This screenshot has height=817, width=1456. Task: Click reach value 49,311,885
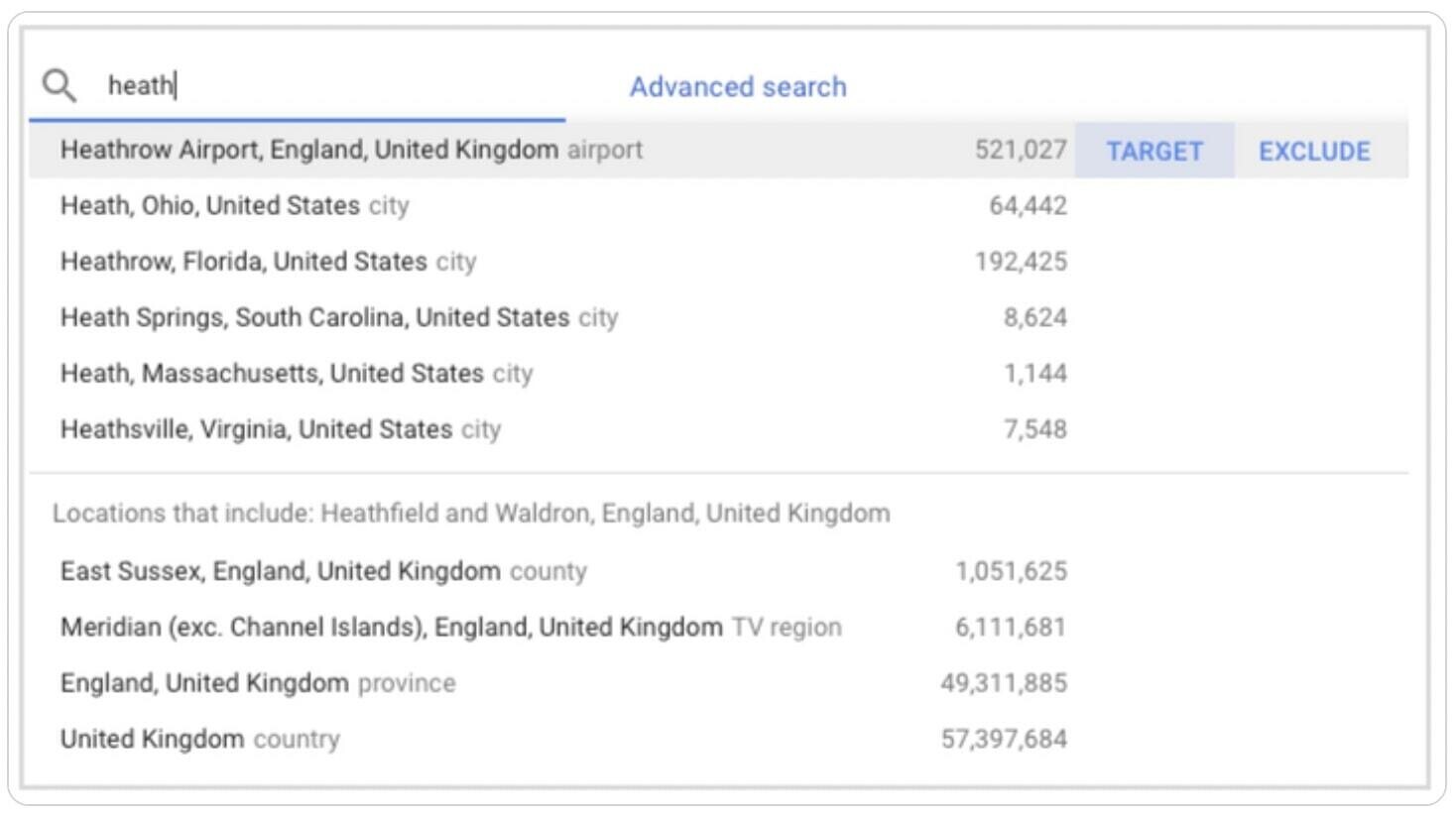[x=1004, y=683]
